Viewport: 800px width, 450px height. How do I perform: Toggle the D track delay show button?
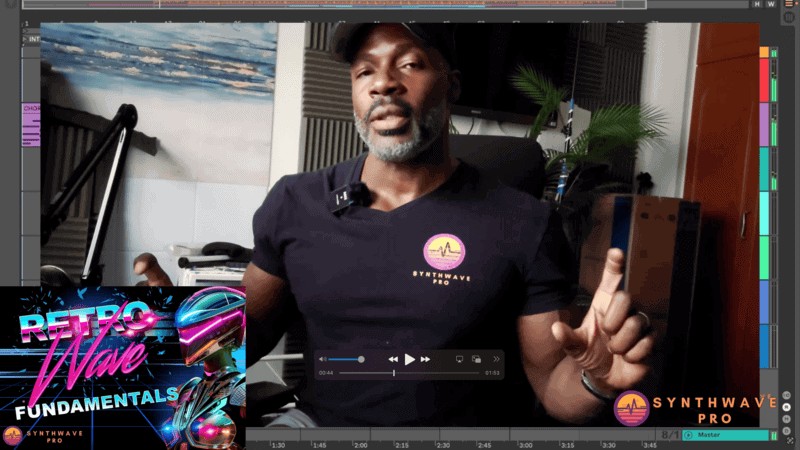click(x=786, y=431)
